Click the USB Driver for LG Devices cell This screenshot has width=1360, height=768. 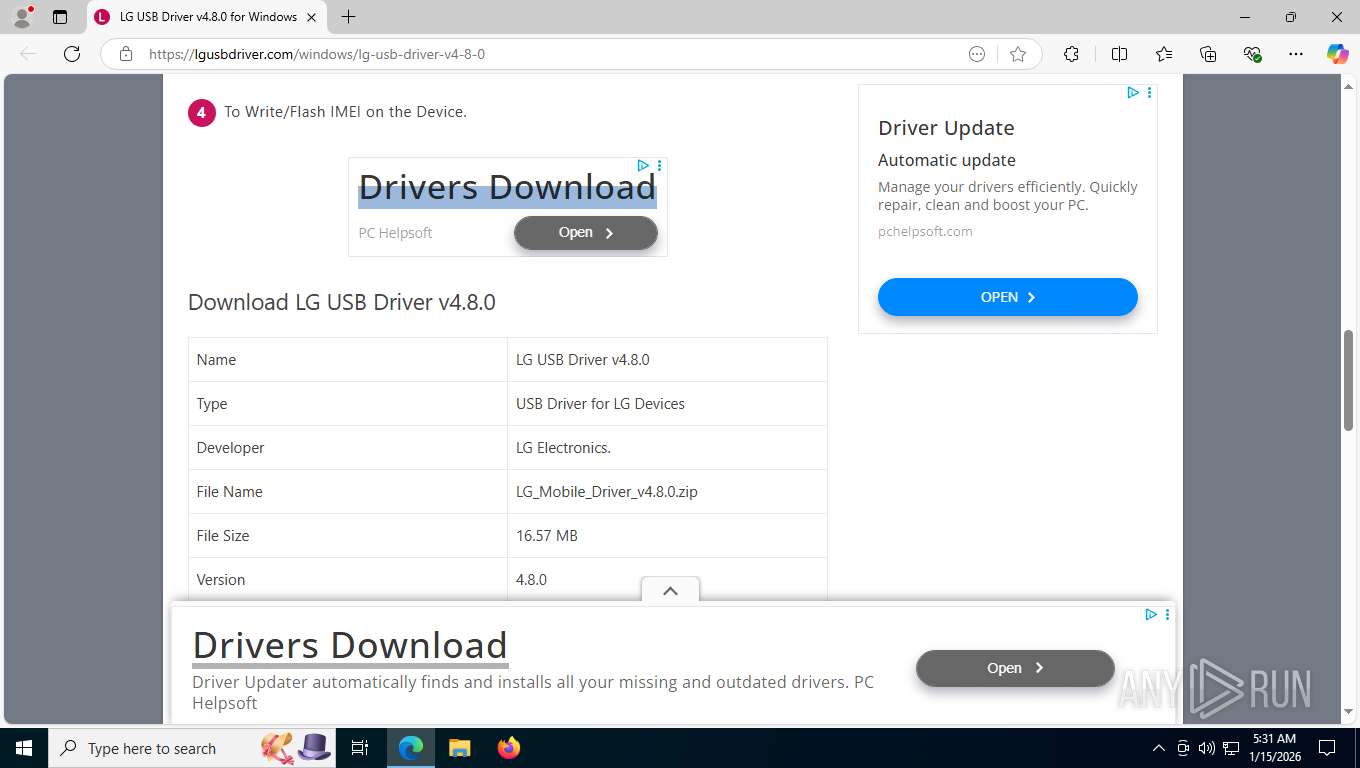667,404
